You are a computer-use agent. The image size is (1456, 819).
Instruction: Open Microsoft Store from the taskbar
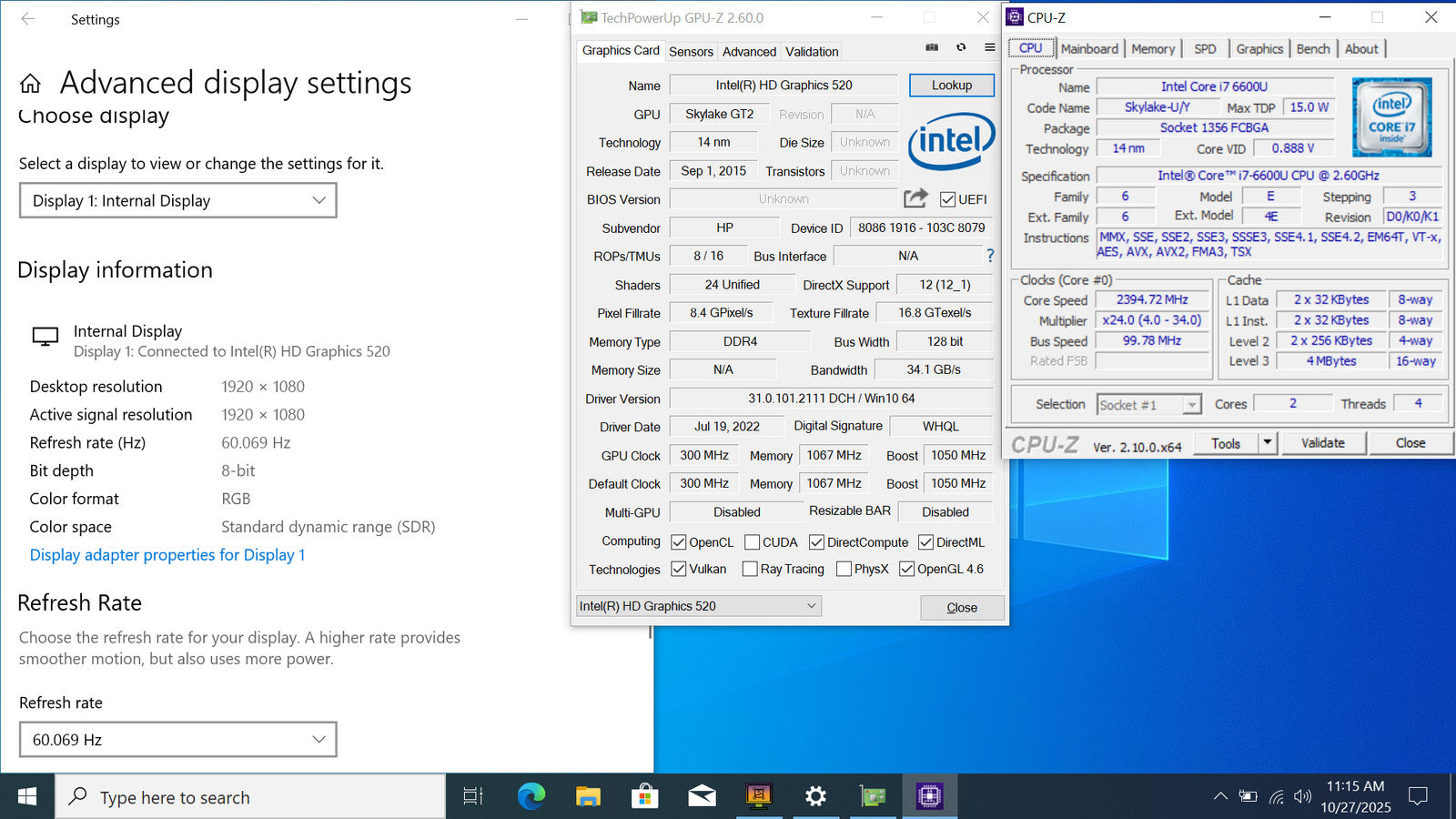644,797
